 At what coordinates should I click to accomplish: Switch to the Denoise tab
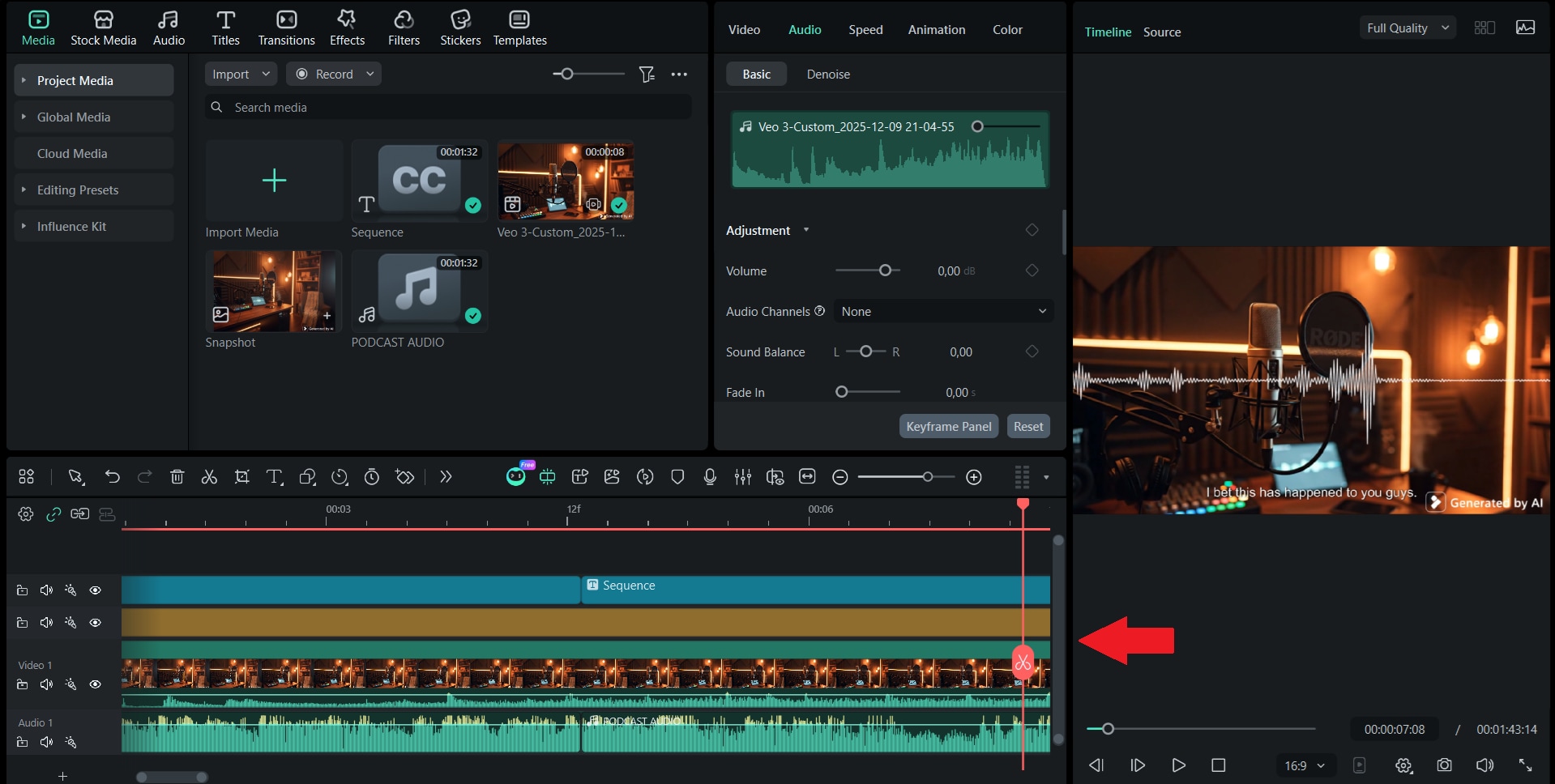[x=827, y=73]
